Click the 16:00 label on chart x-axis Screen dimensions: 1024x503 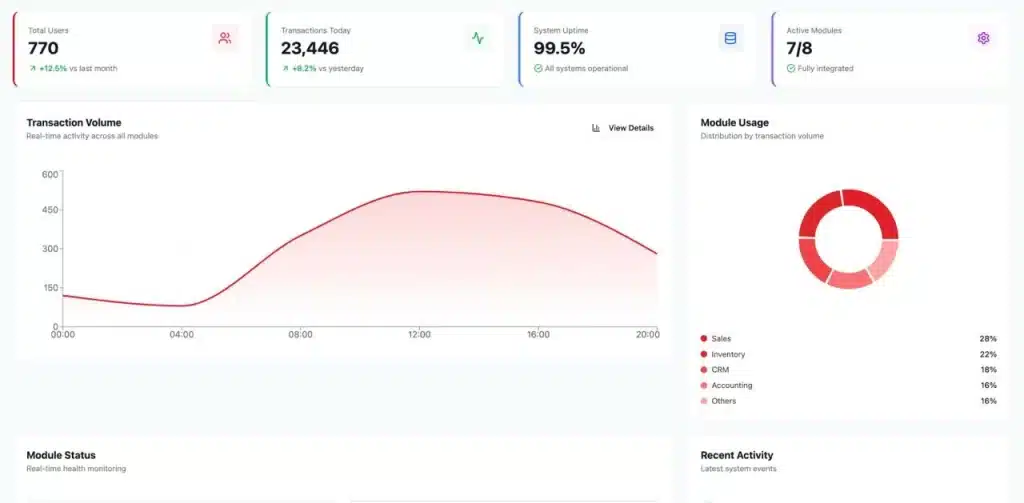pyautogui.click(x=538, y=334)
